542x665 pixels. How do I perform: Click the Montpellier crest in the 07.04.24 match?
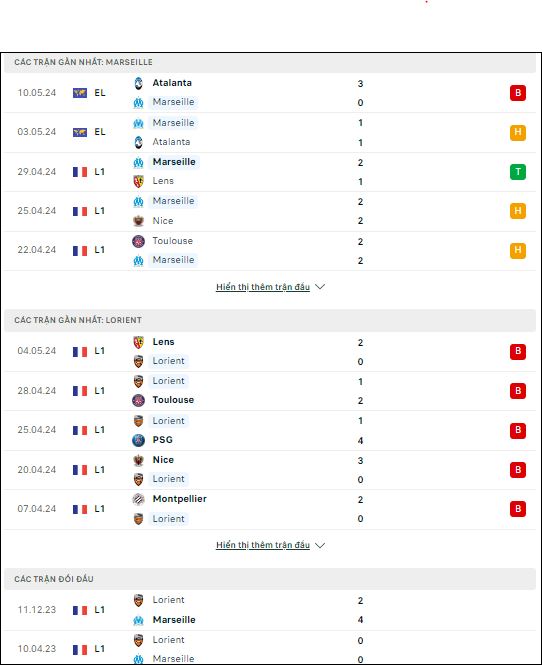138,499
